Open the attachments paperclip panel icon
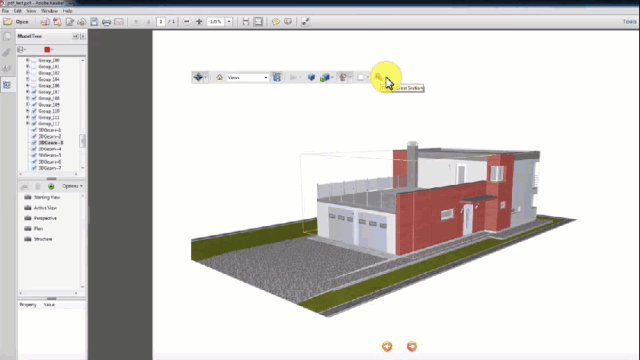 [x=7, y=53]
